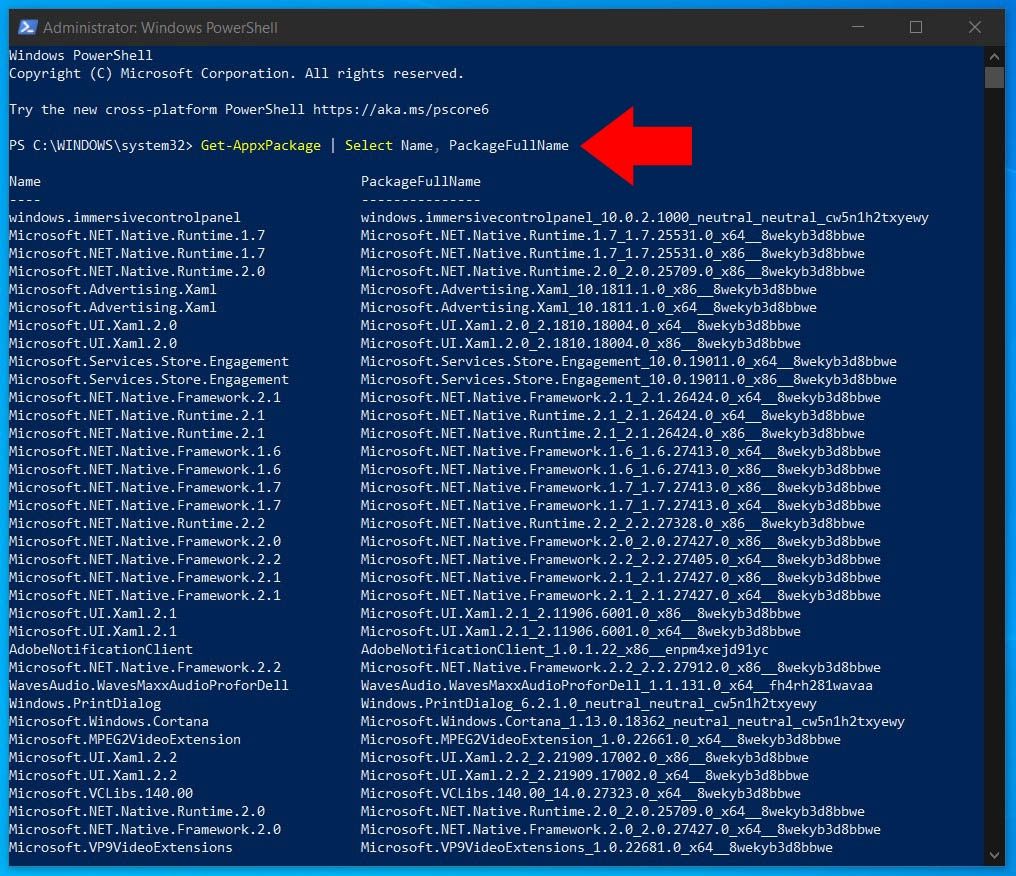Click Microsoft.NET.Native.Framework.2.0_2.0.27427.0_x86 full name

point(621,542)
